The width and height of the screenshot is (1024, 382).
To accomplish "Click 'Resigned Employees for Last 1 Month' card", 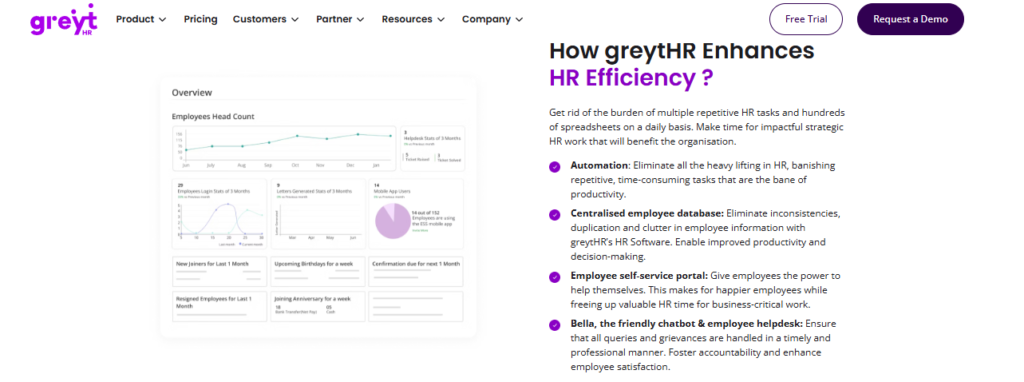I will pos(219,307).
